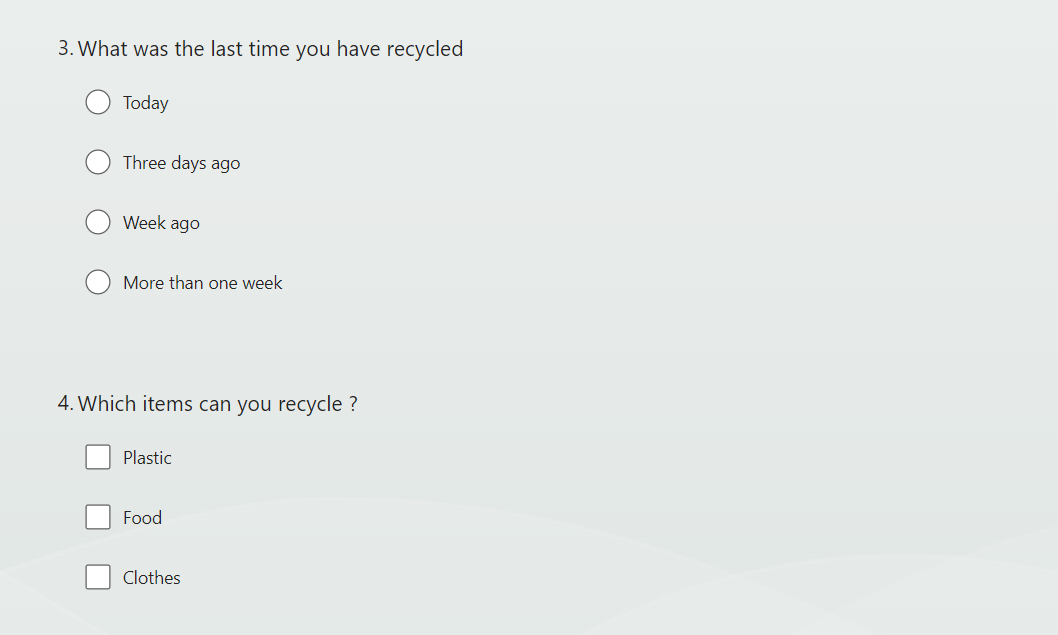The width and height of the screenshot is (1058, 635).
Task: Click the number 3 question marker
Action: pyautogui.click(x=64, y=49)
